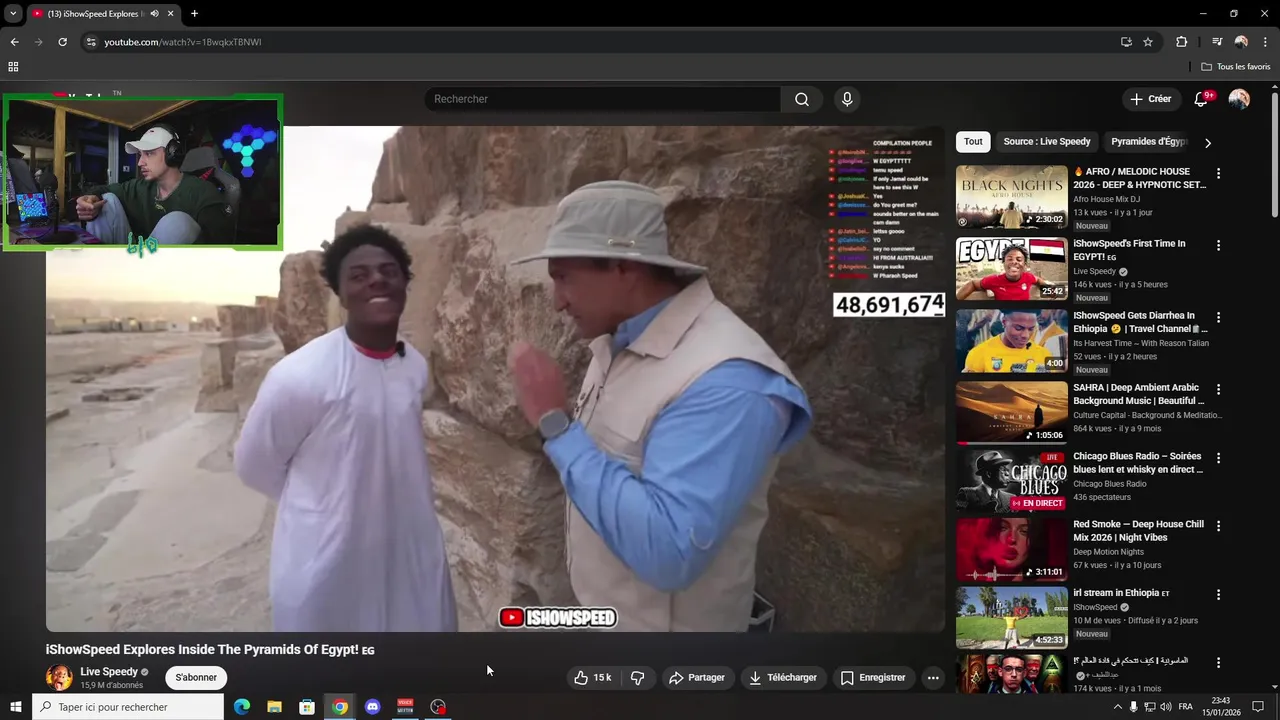
Task: Like the video with thumbs up
Action: point(581,677)
